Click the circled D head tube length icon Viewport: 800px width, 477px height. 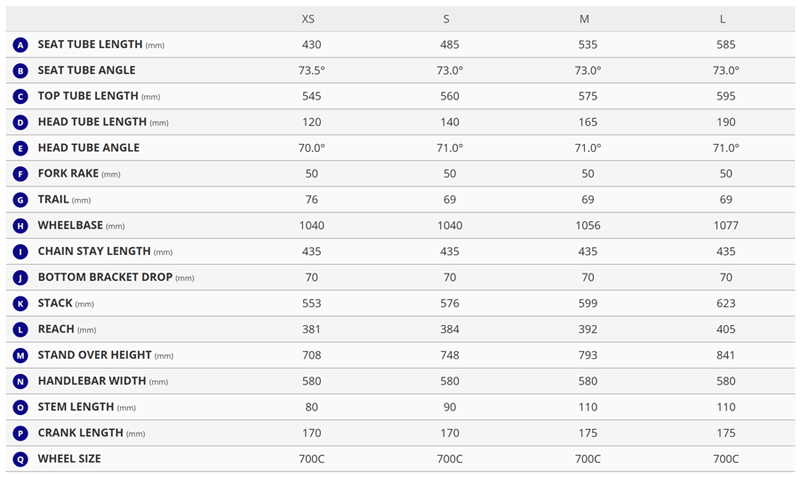click(x=20, y=122)
